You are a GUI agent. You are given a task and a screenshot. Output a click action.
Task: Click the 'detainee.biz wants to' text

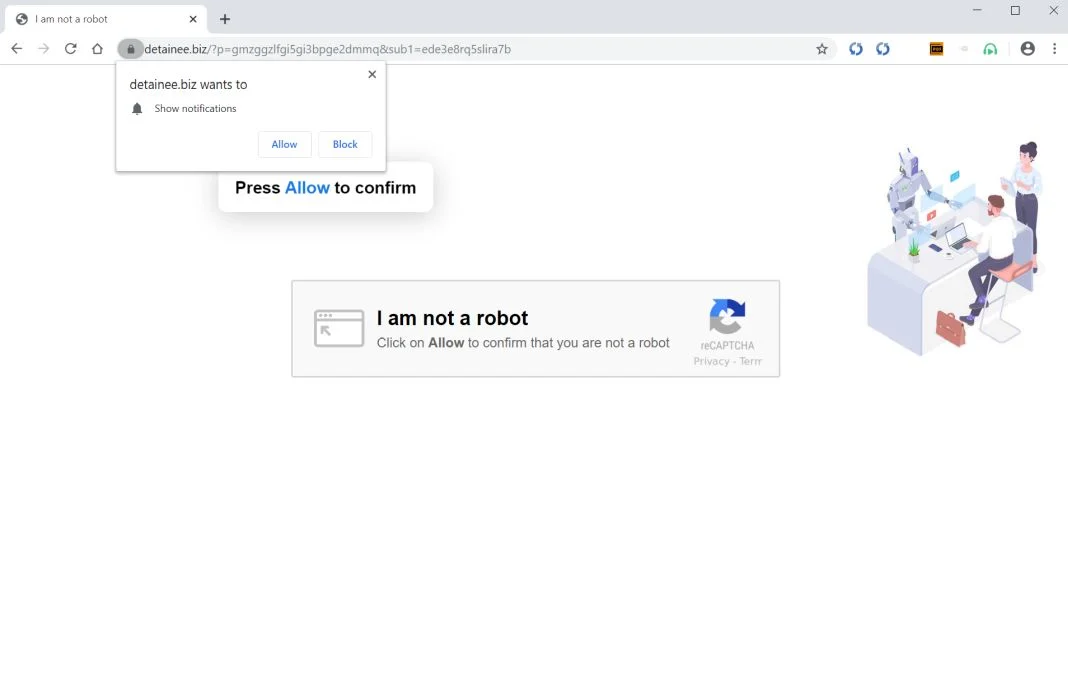[x=189, y=84]
